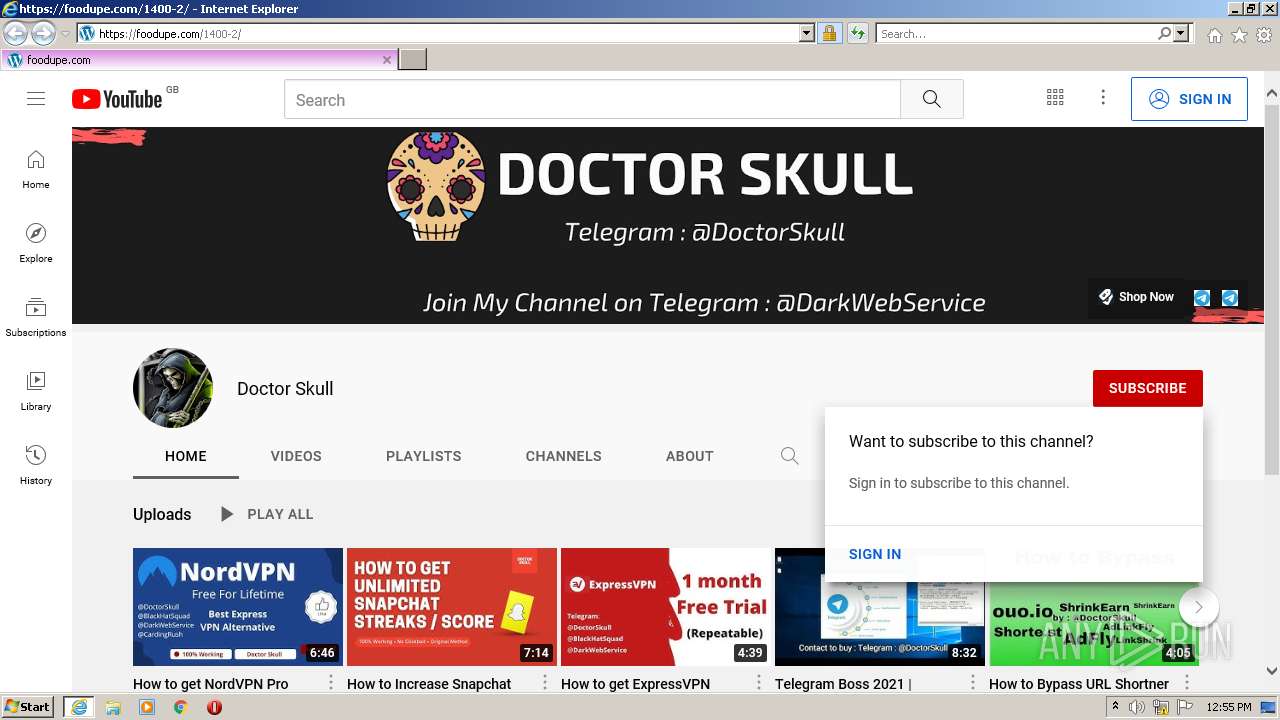The height and width of the screenshot is (720, 1280).
Task: Open the address bar dropdown arrow
Action: [x=807, y=33]
